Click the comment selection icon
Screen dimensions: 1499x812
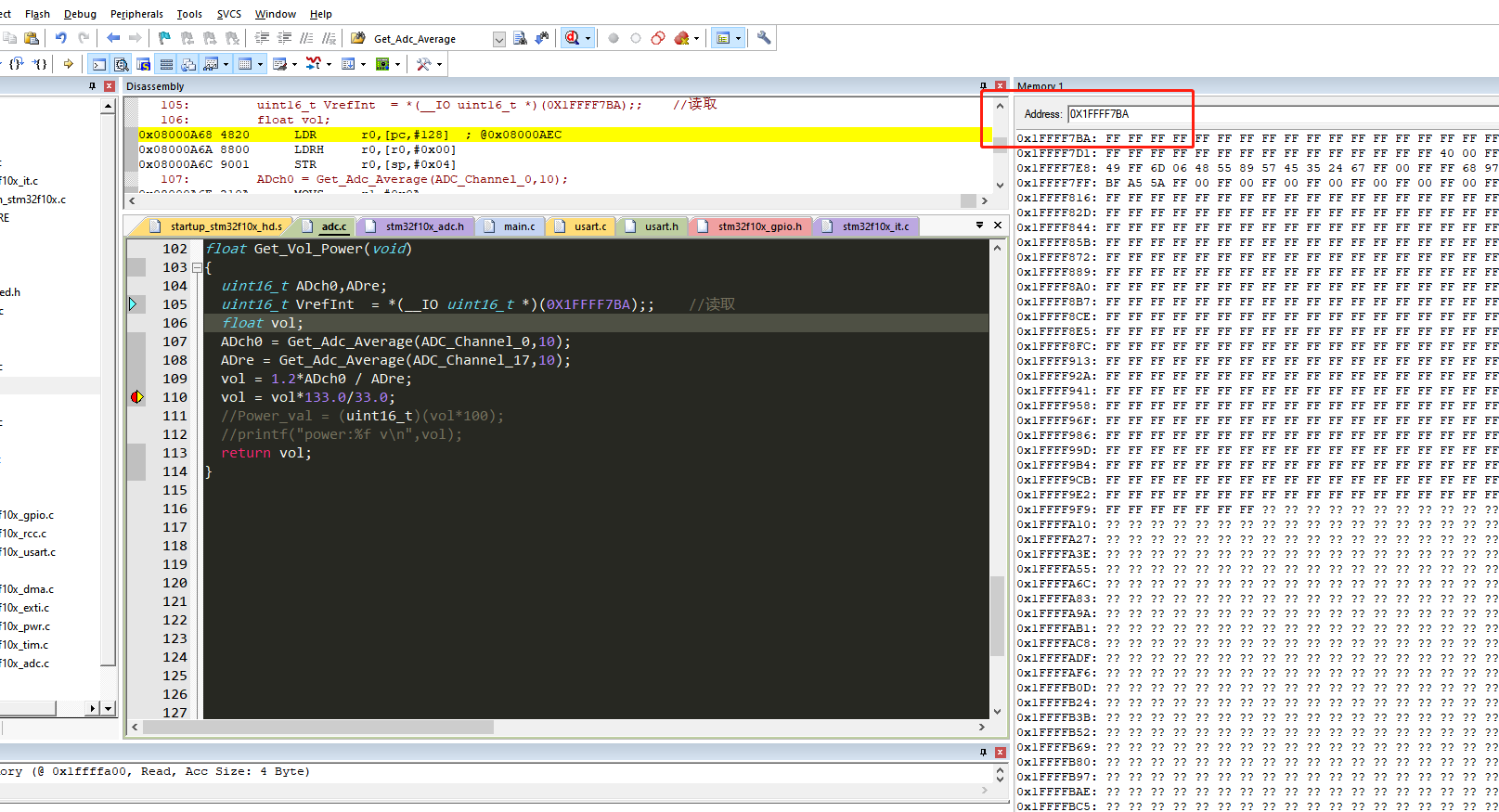(307, 38)
